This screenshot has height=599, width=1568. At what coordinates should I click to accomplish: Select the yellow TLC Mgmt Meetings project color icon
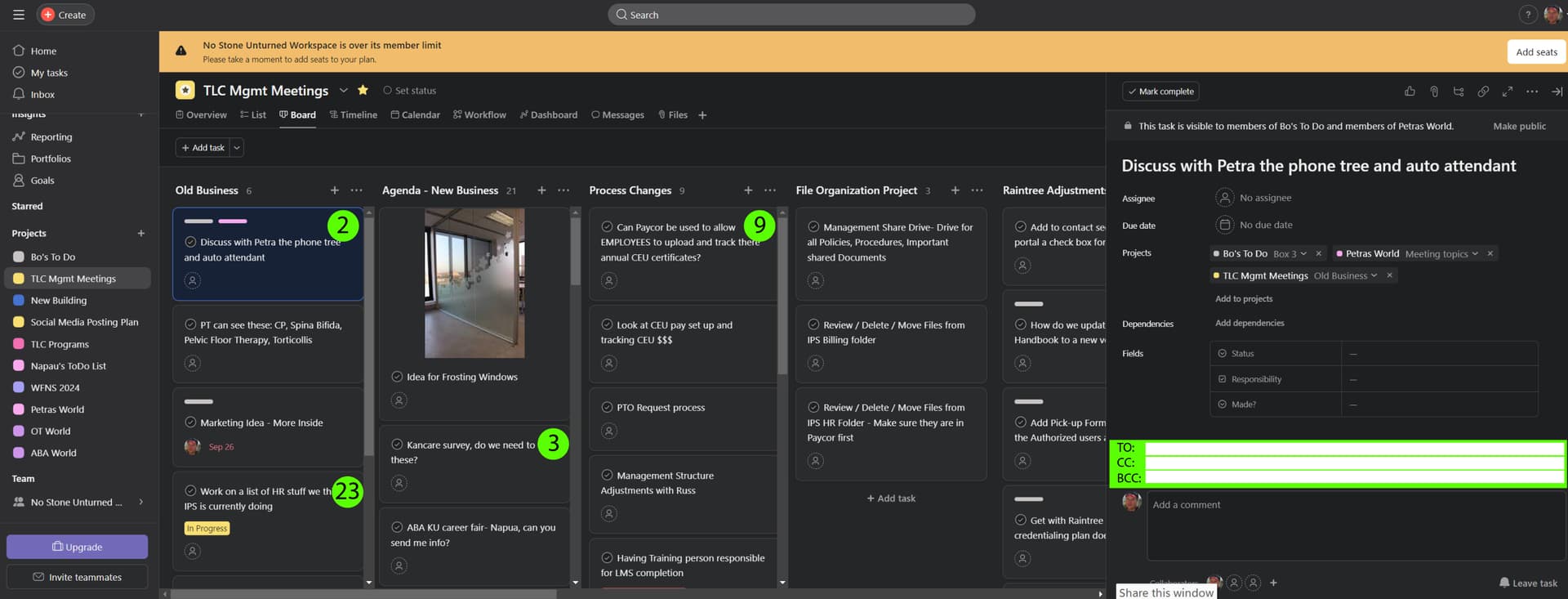tap(185, 90)
